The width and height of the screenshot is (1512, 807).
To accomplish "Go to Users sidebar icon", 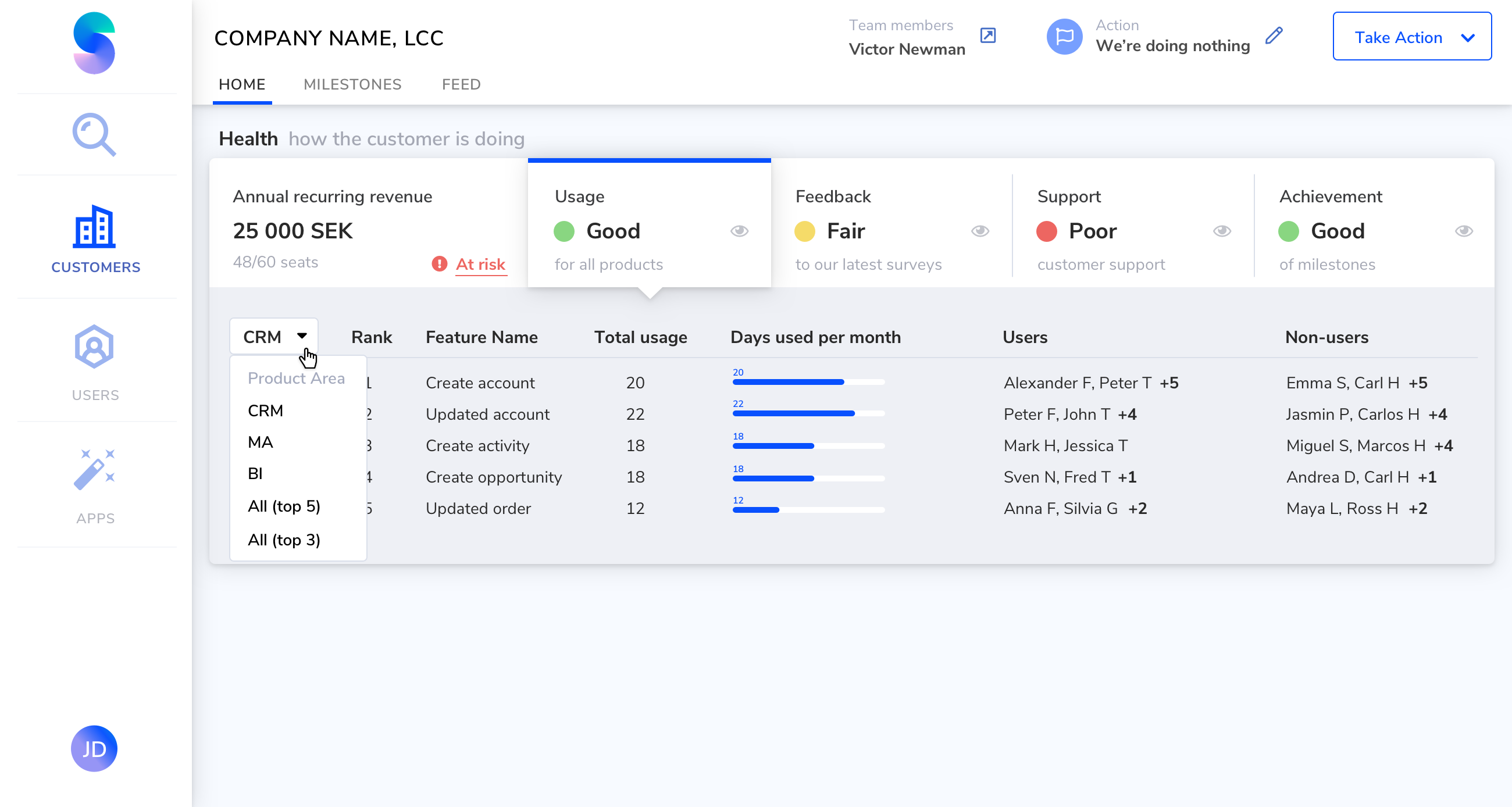I will pos(94,347).
